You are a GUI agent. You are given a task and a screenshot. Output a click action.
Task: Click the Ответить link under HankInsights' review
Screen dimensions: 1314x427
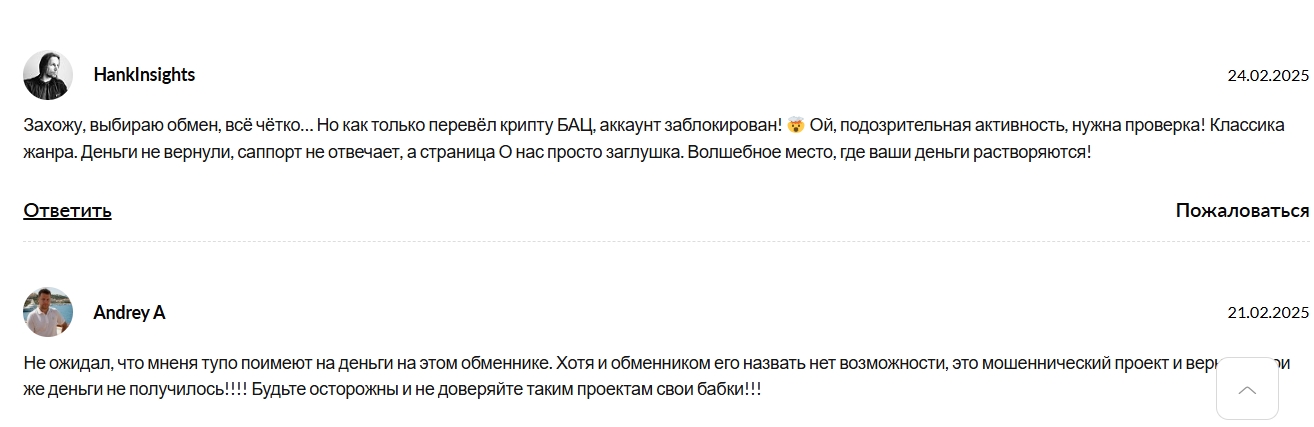point(67,210)
